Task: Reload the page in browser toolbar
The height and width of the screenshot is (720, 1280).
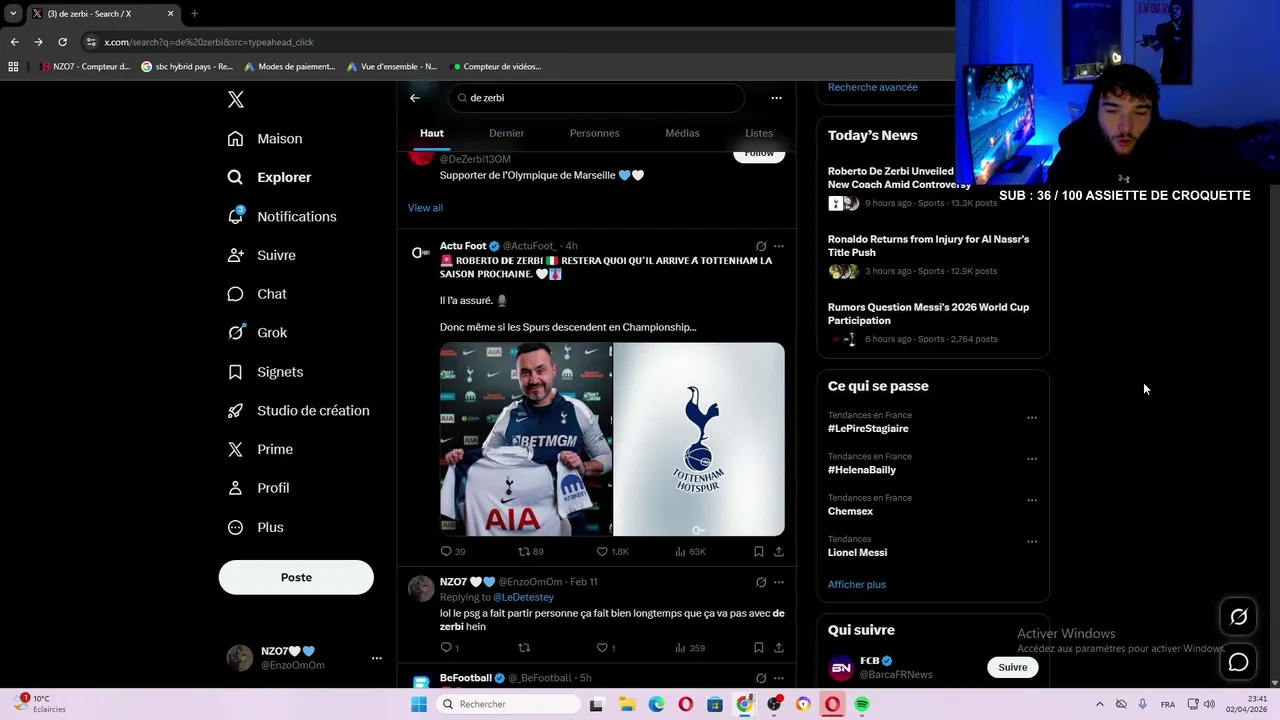Action: 62,42
